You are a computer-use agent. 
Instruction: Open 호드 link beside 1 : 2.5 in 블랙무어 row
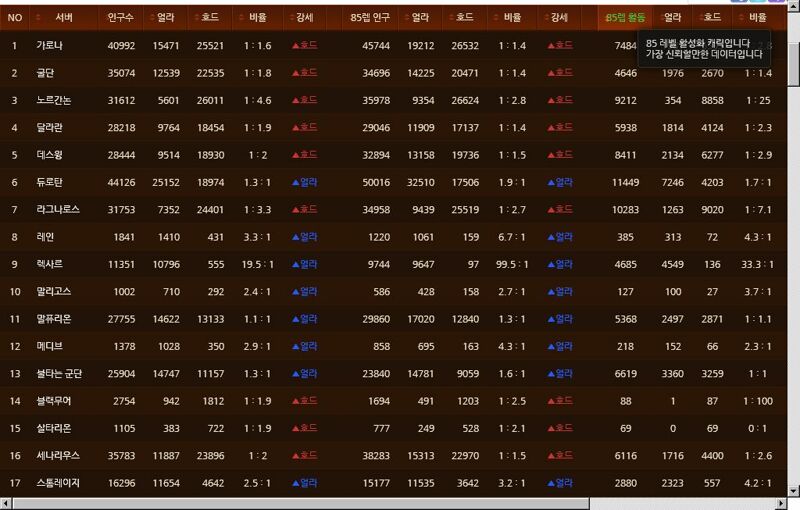click(560, 401)
